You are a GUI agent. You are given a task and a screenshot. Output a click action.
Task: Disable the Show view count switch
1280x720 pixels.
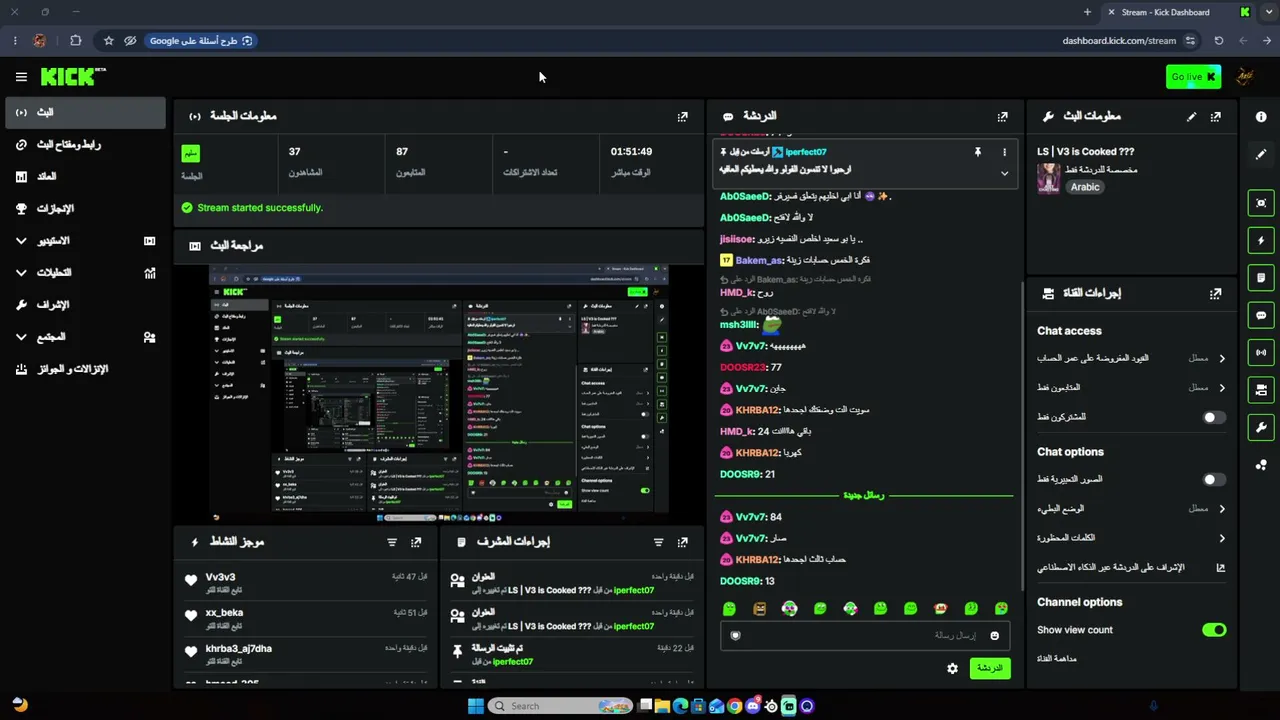pos(1214,630)
